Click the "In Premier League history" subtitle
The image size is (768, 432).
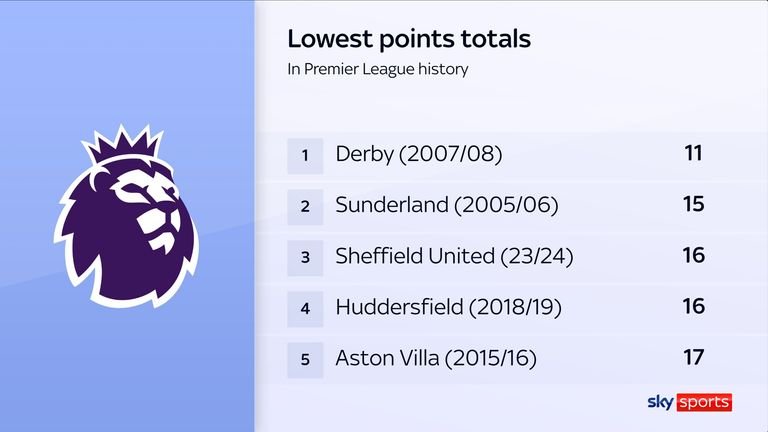378,70
